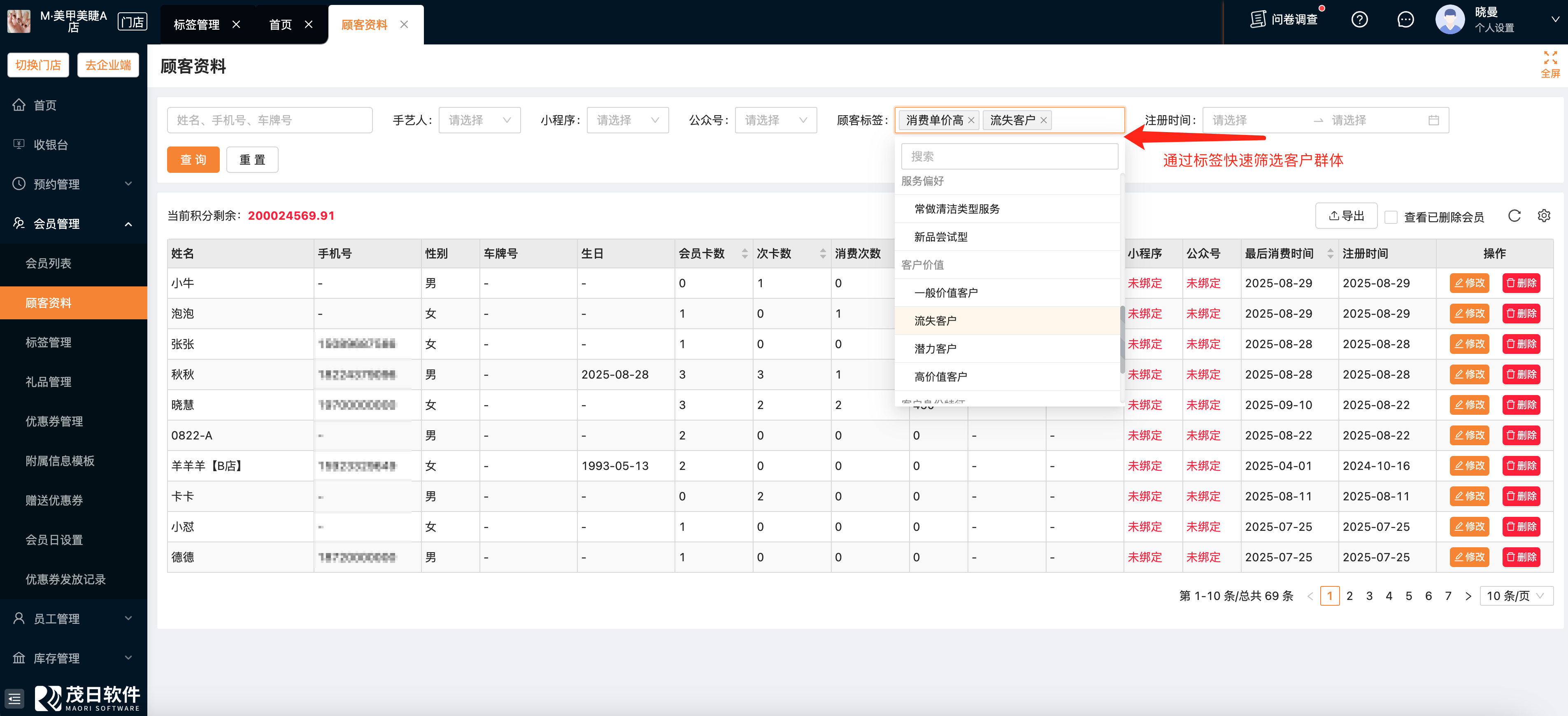The height and width of the screenshot is (716, 1568).
Task: Click the tag dropdown list scrollbar
Action: tap(1122, 339)
